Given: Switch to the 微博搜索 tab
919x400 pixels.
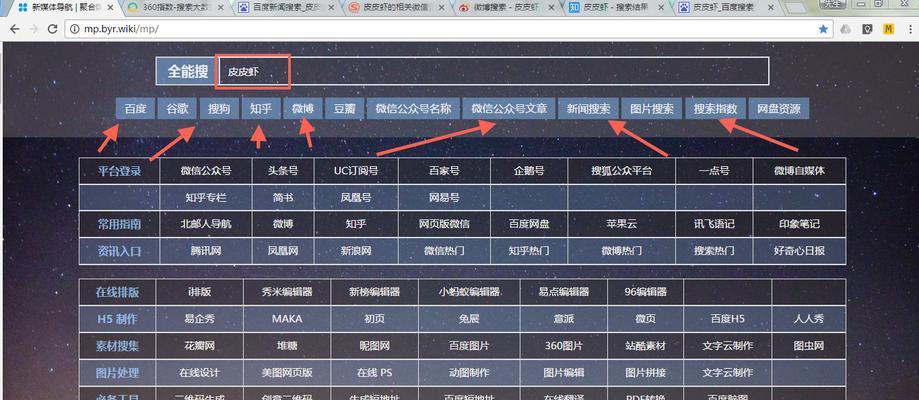Looking at the screenshot, I should [x=504, y=8].
